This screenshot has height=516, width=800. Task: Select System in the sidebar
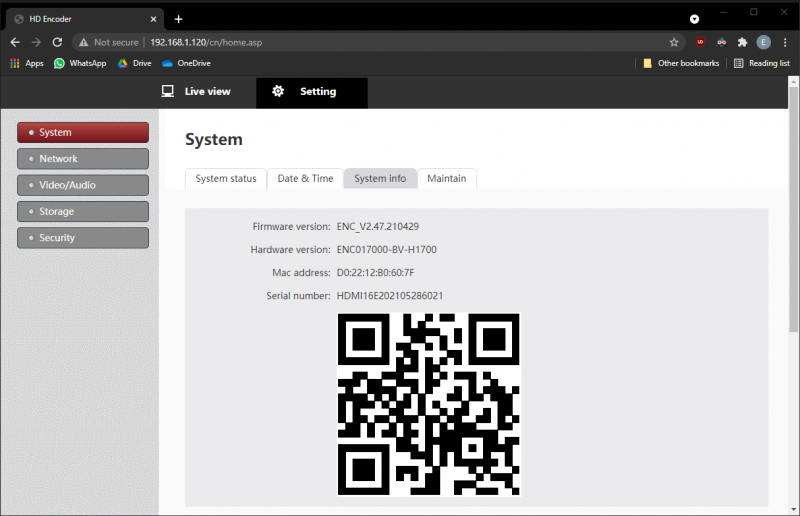click(83, 132)
